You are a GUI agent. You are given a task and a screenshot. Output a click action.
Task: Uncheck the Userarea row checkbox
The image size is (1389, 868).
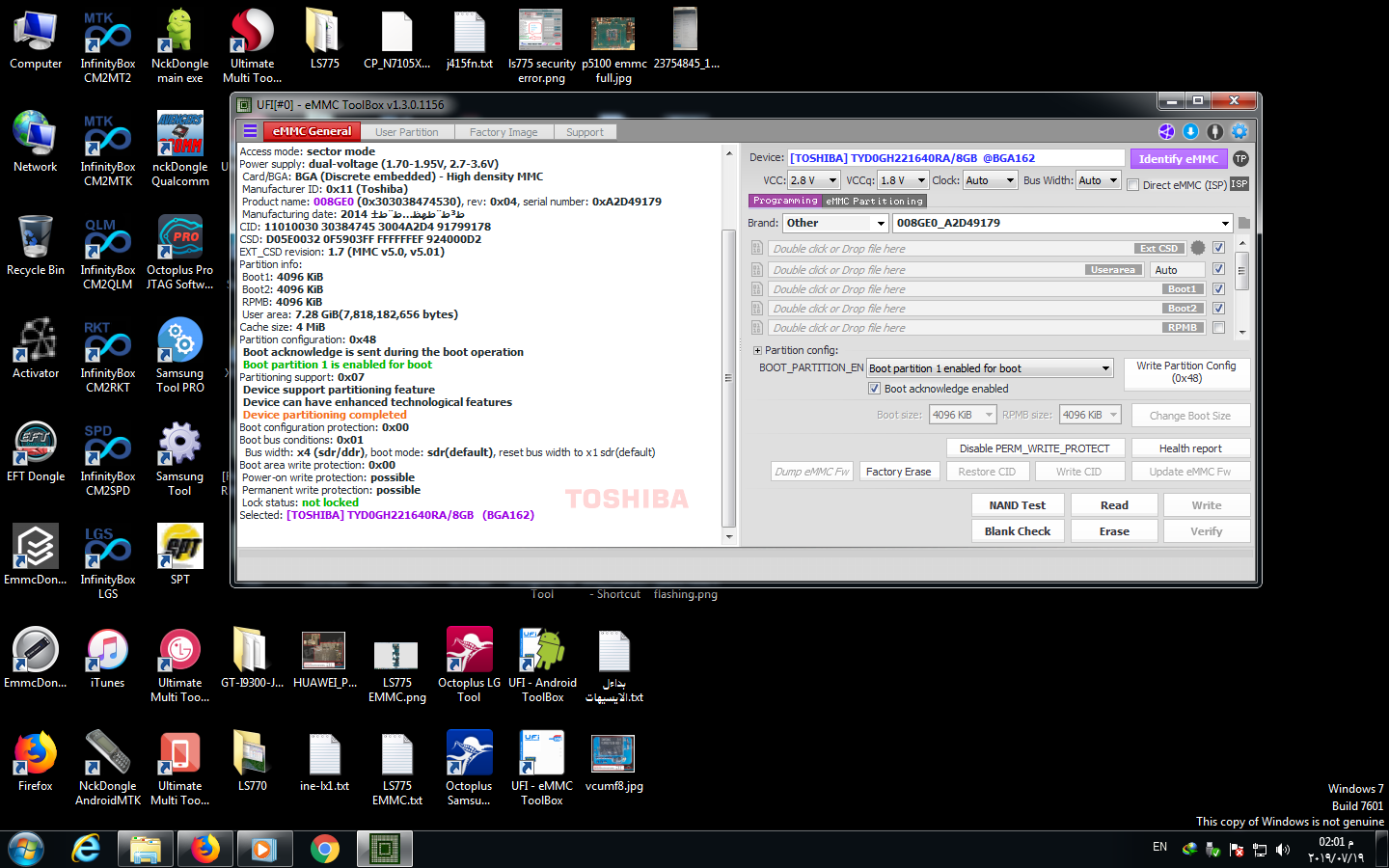[x=1218, y=269]
